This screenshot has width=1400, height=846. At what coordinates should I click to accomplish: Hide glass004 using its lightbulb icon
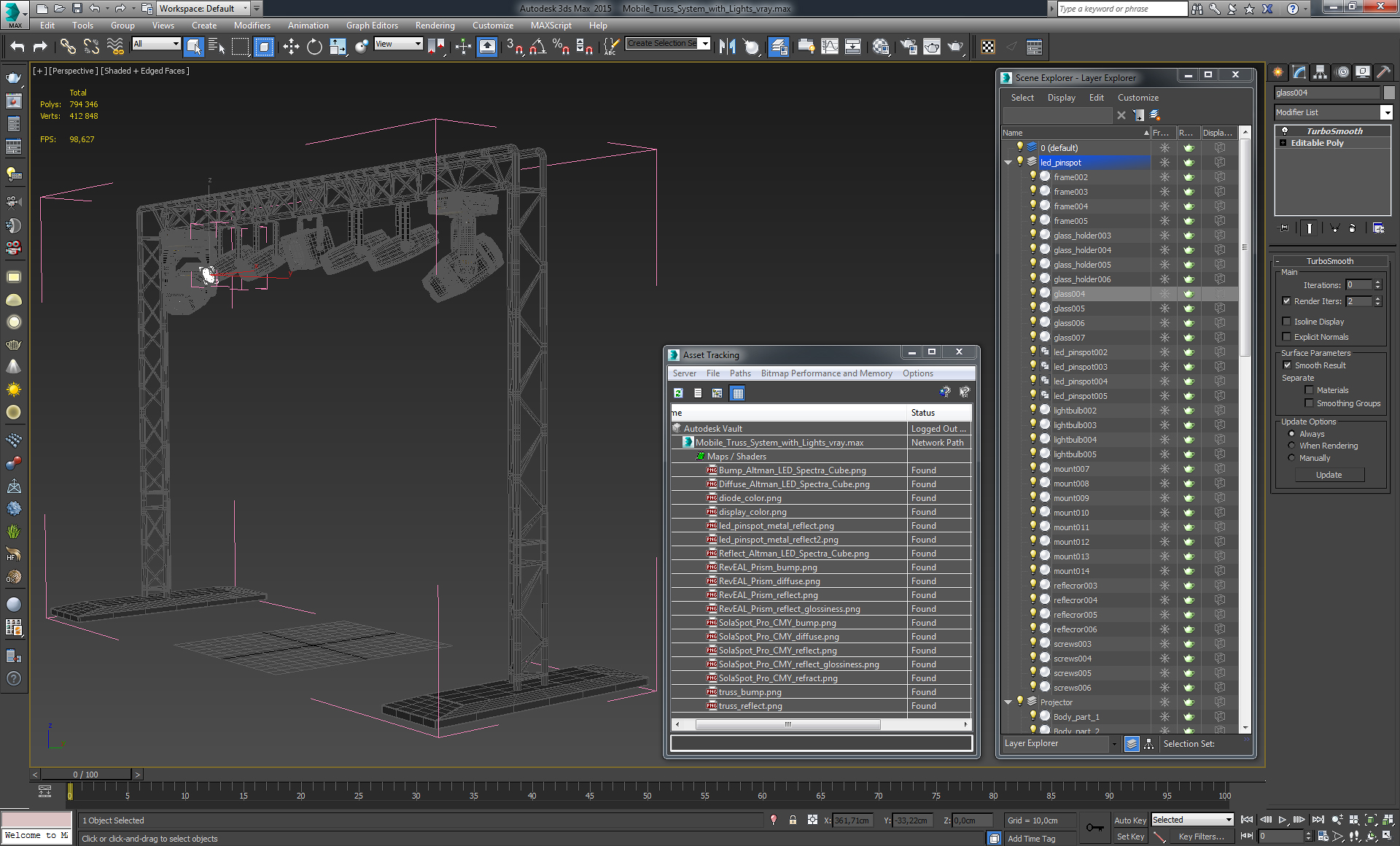(1033, 293)
